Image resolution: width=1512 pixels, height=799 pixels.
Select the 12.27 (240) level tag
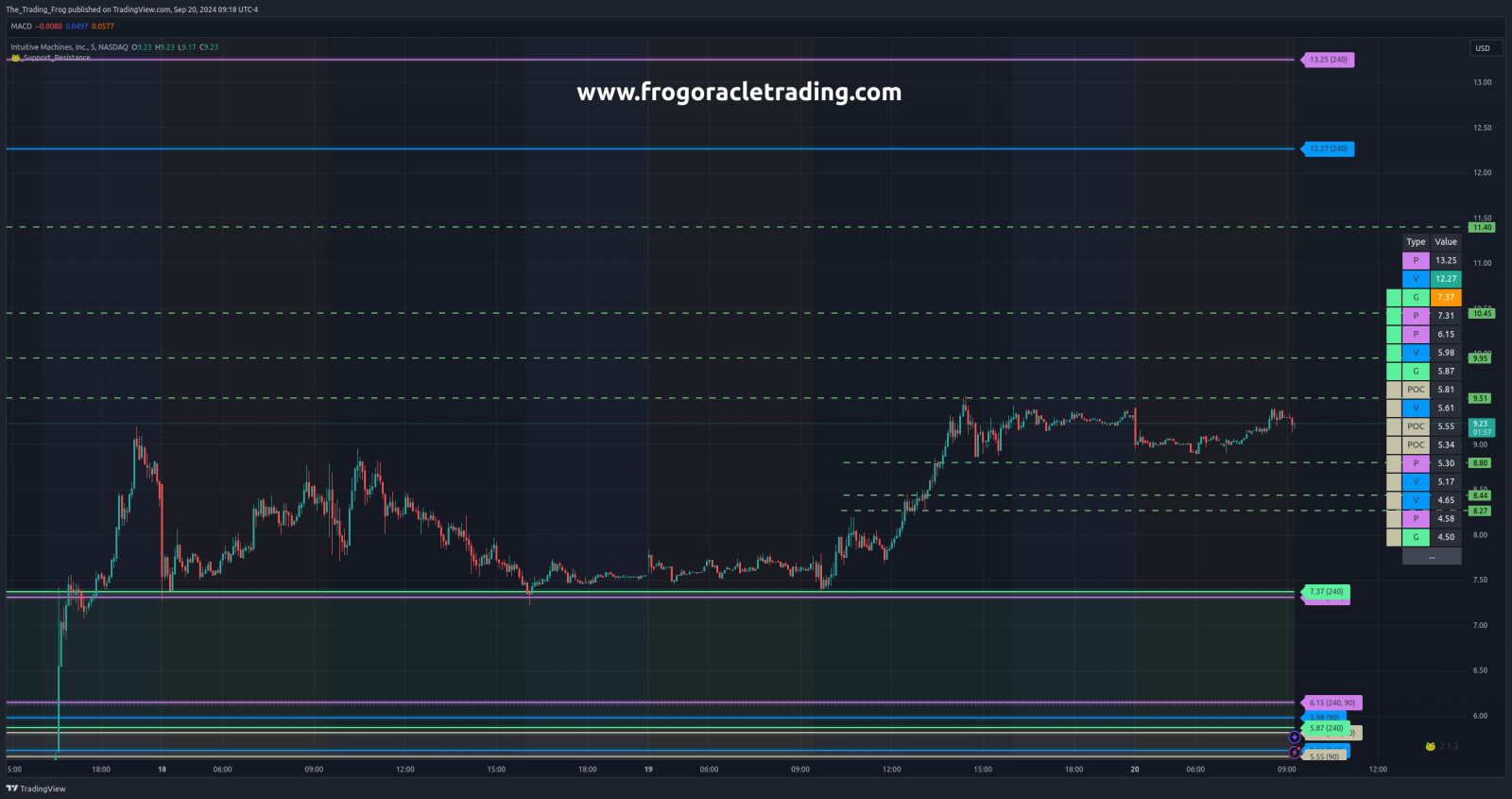click(1329, 148)
